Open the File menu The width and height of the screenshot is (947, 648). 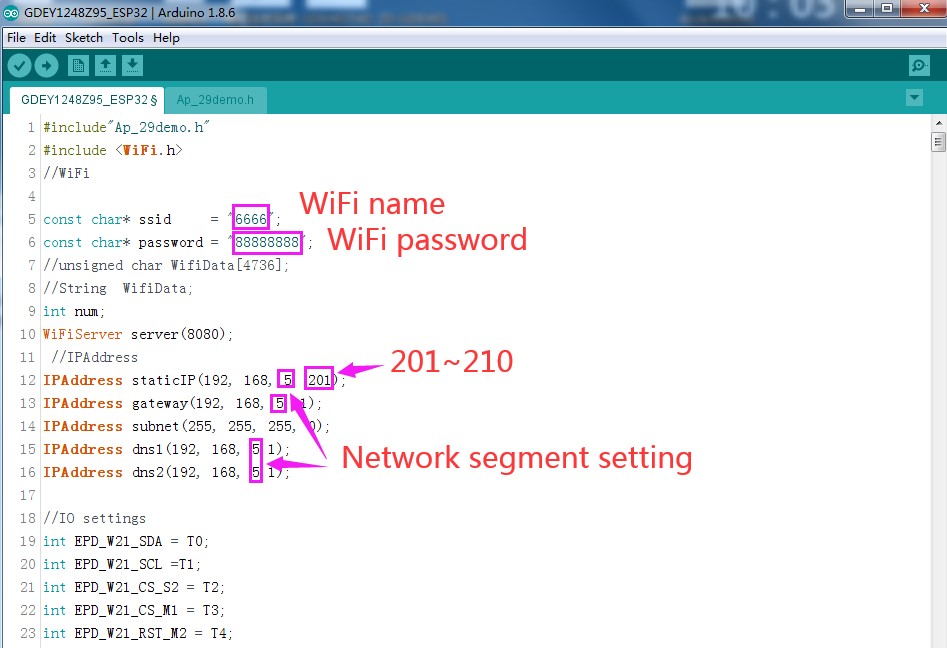[16, 37]
